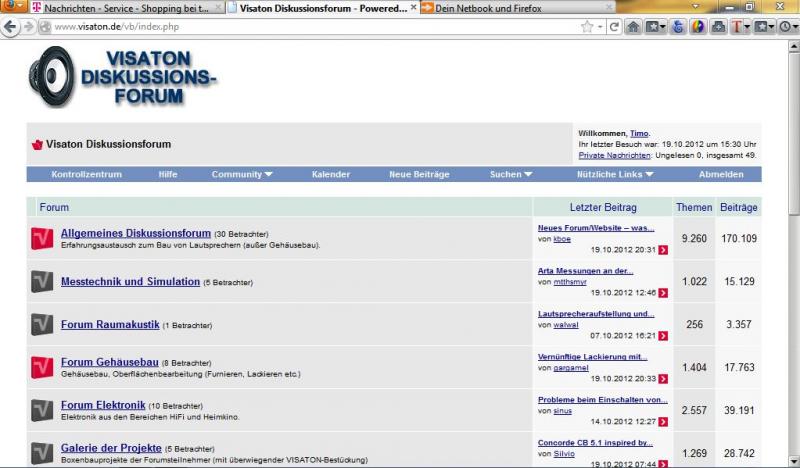Go to last post arrow for Probleme beim Einschalten
The width and height of the screenshot is (800, 468).
point(663,421)
